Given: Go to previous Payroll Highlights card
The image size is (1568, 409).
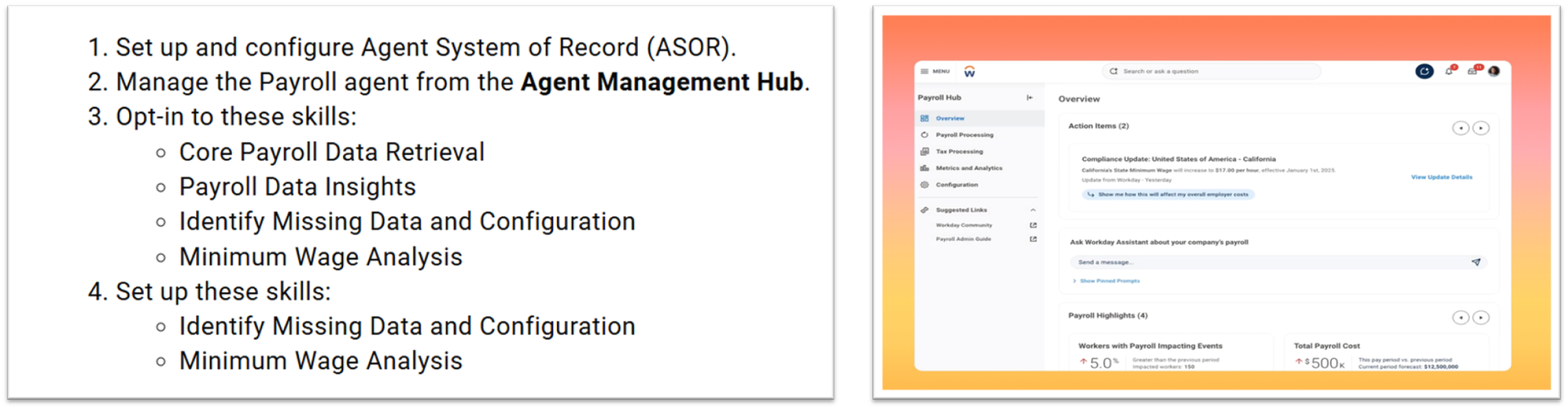Looking at the screenshot, I should click(1460, 318).
